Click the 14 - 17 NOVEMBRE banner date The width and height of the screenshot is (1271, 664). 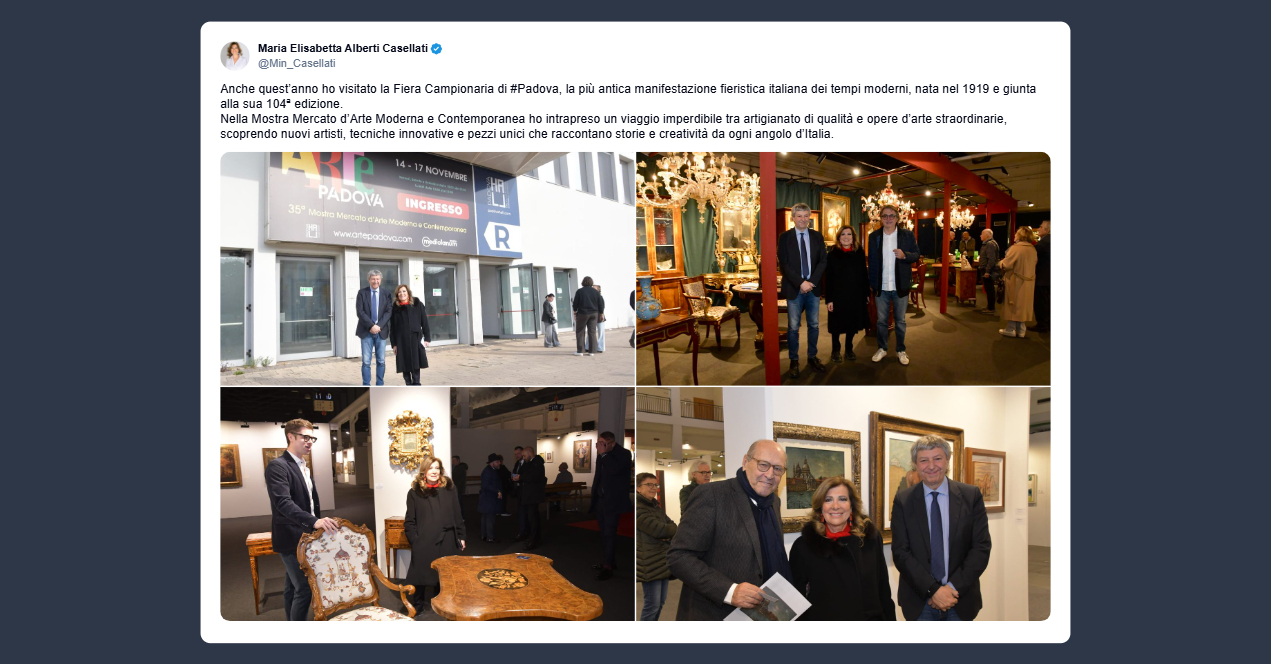tap(432, 163)
